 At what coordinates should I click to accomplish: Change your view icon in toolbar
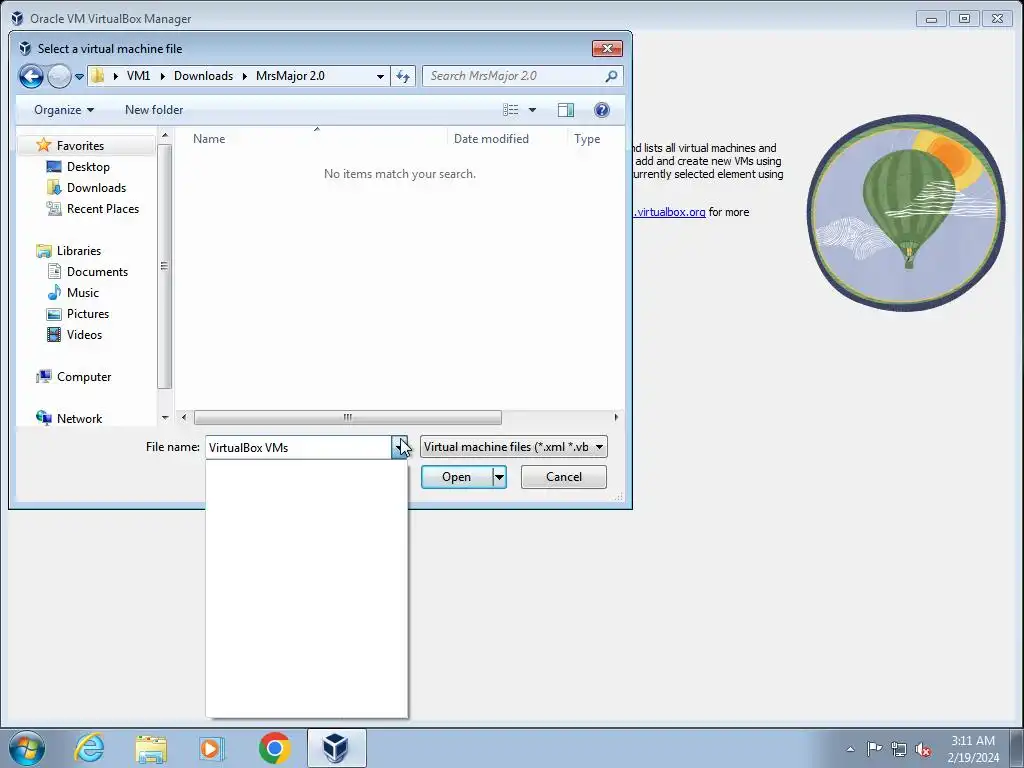click(511, 110)
